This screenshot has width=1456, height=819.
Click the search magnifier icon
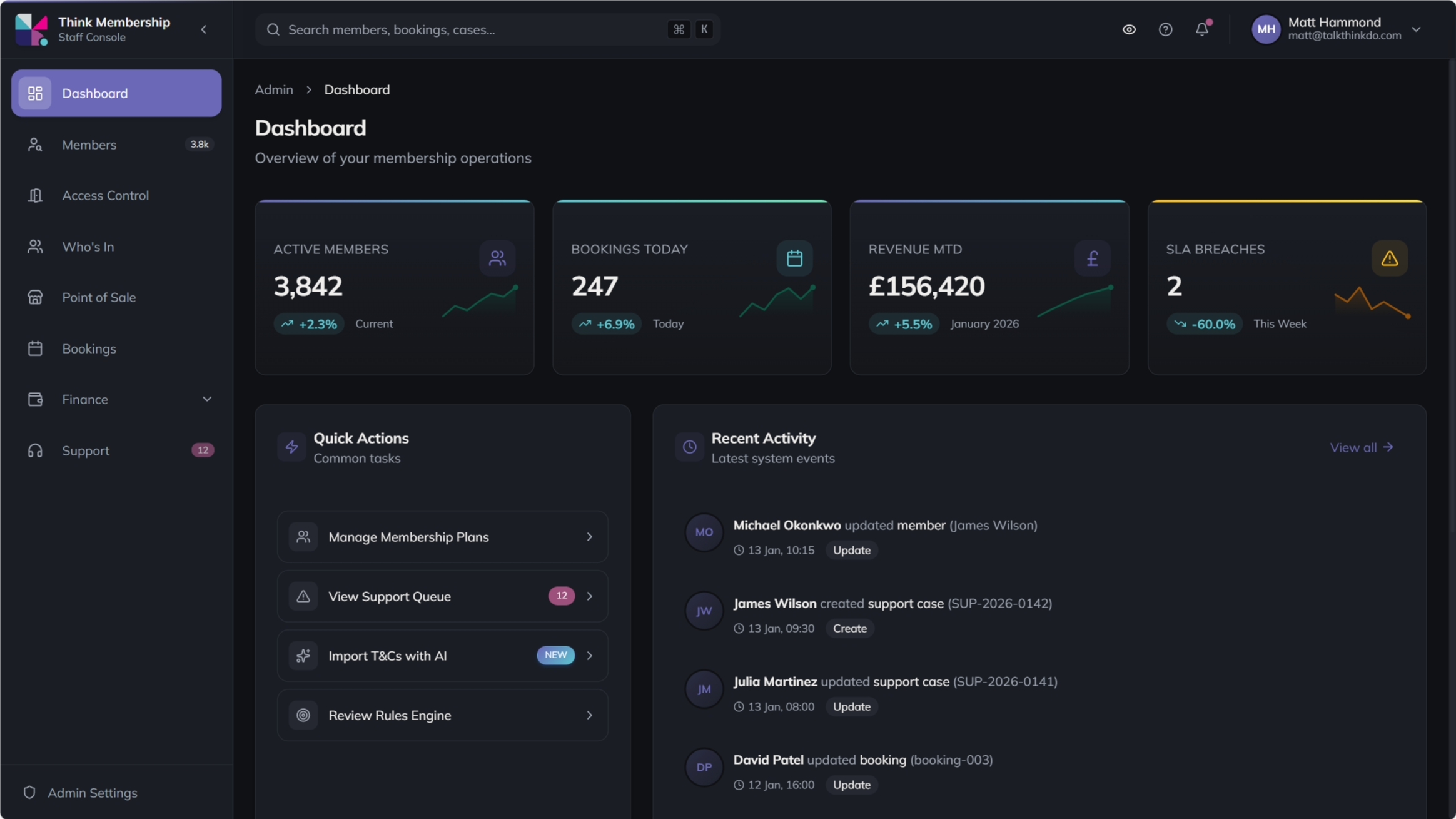pyautogui.click(x=273, y=29)
